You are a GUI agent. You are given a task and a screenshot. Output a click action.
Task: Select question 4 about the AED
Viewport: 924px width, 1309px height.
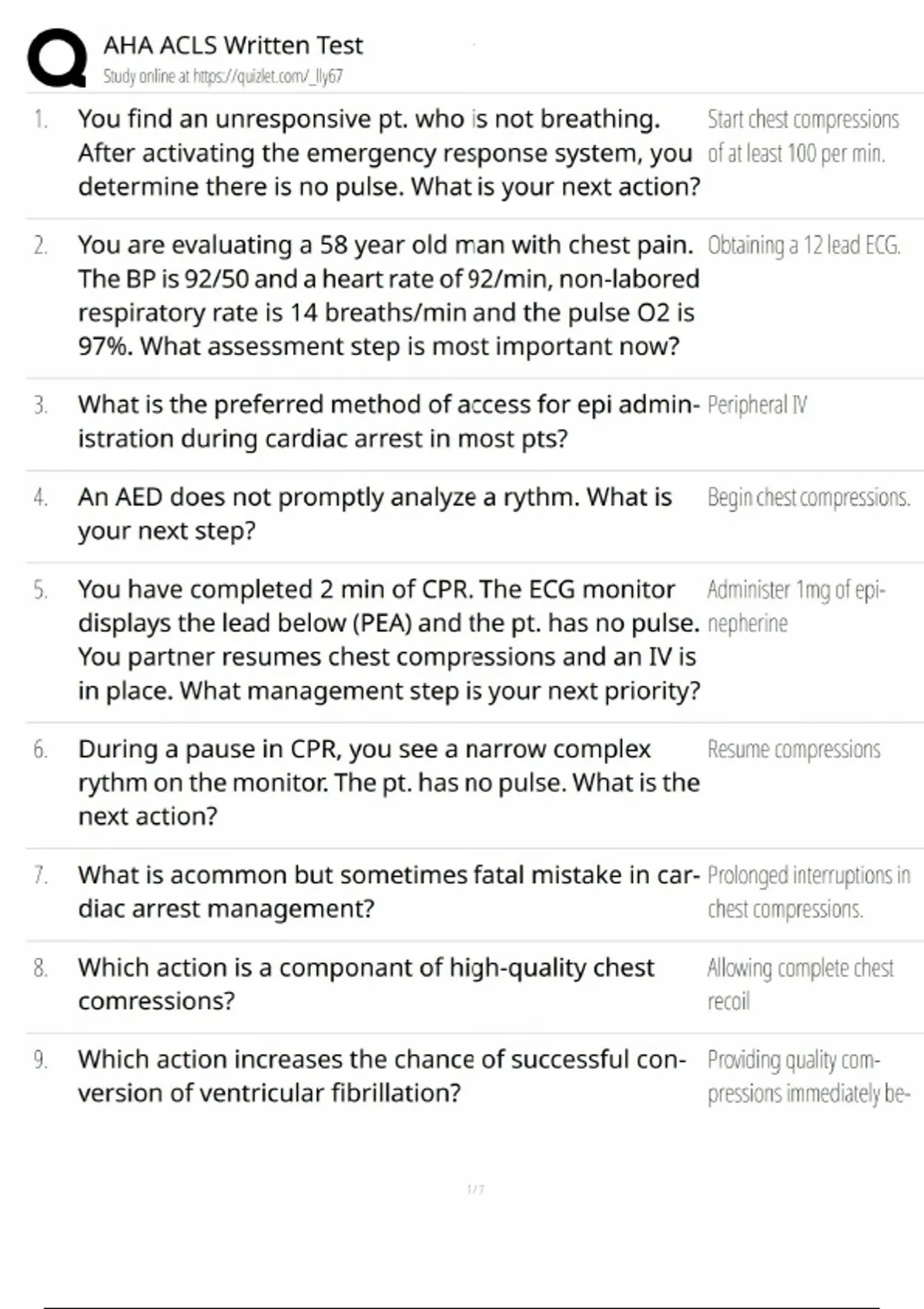374,514
